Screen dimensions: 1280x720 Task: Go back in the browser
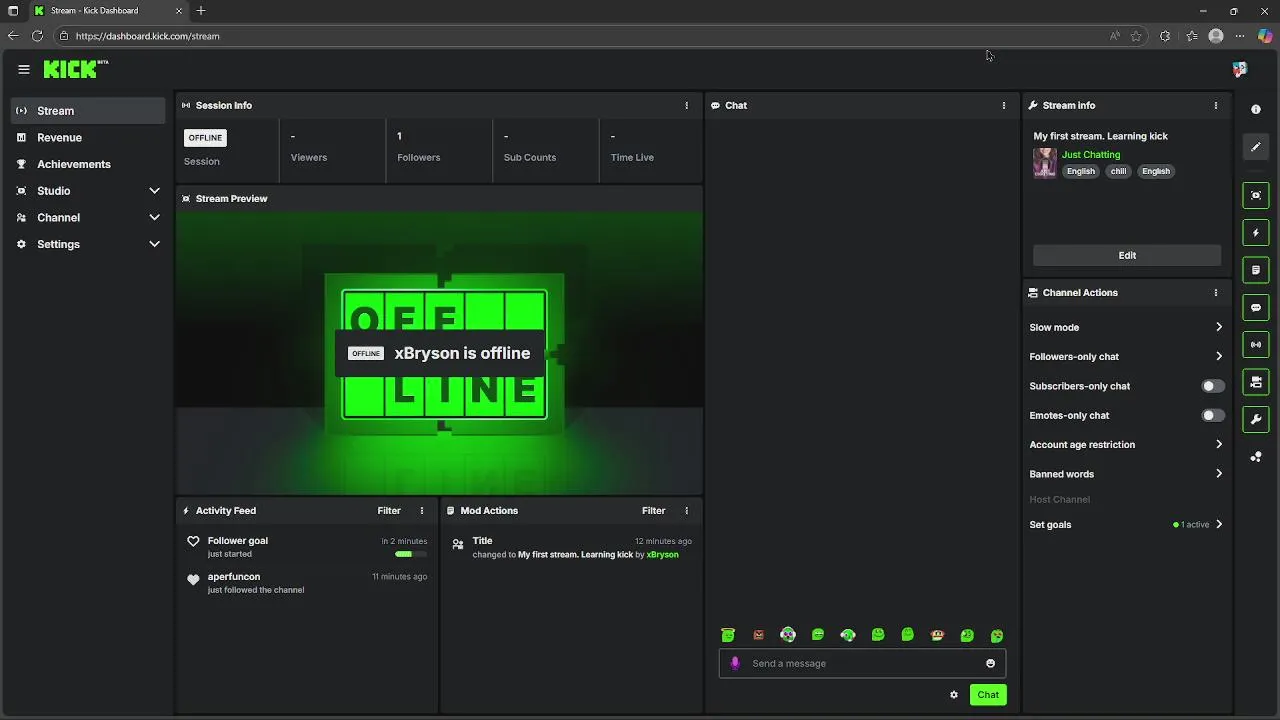click(x=13, y=36)
